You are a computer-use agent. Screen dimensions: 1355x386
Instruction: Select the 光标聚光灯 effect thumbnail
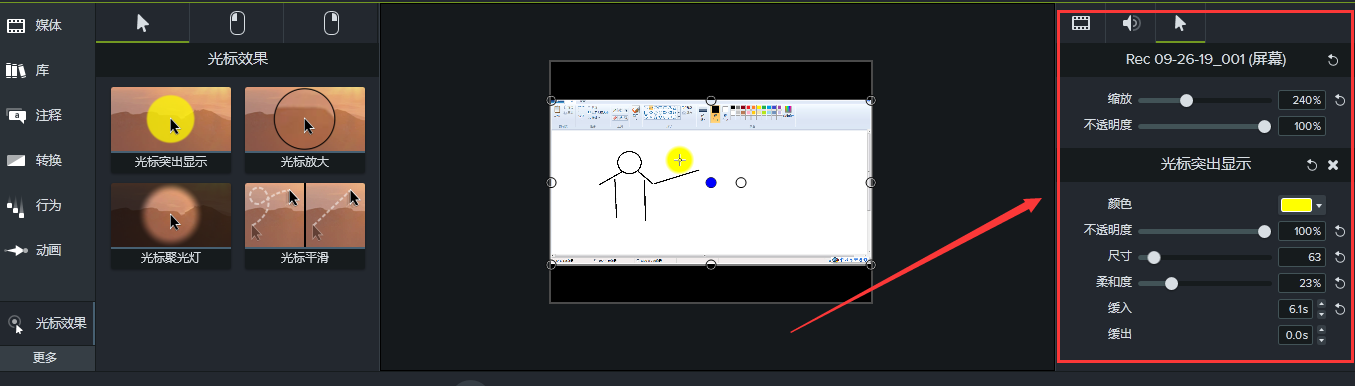tap(171, 224)
